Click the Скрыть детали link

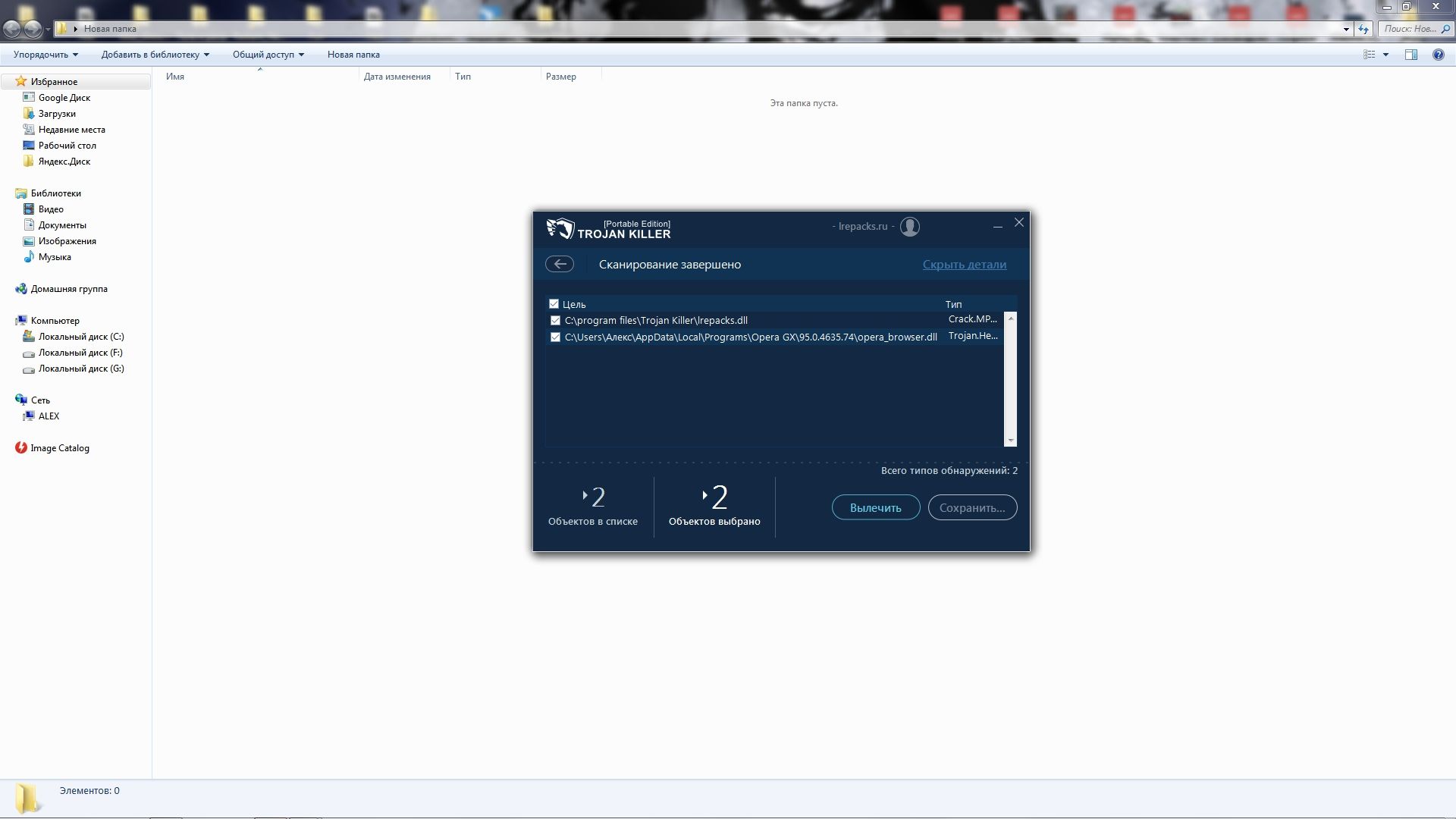pyautogui.click(x=965, y=265)
